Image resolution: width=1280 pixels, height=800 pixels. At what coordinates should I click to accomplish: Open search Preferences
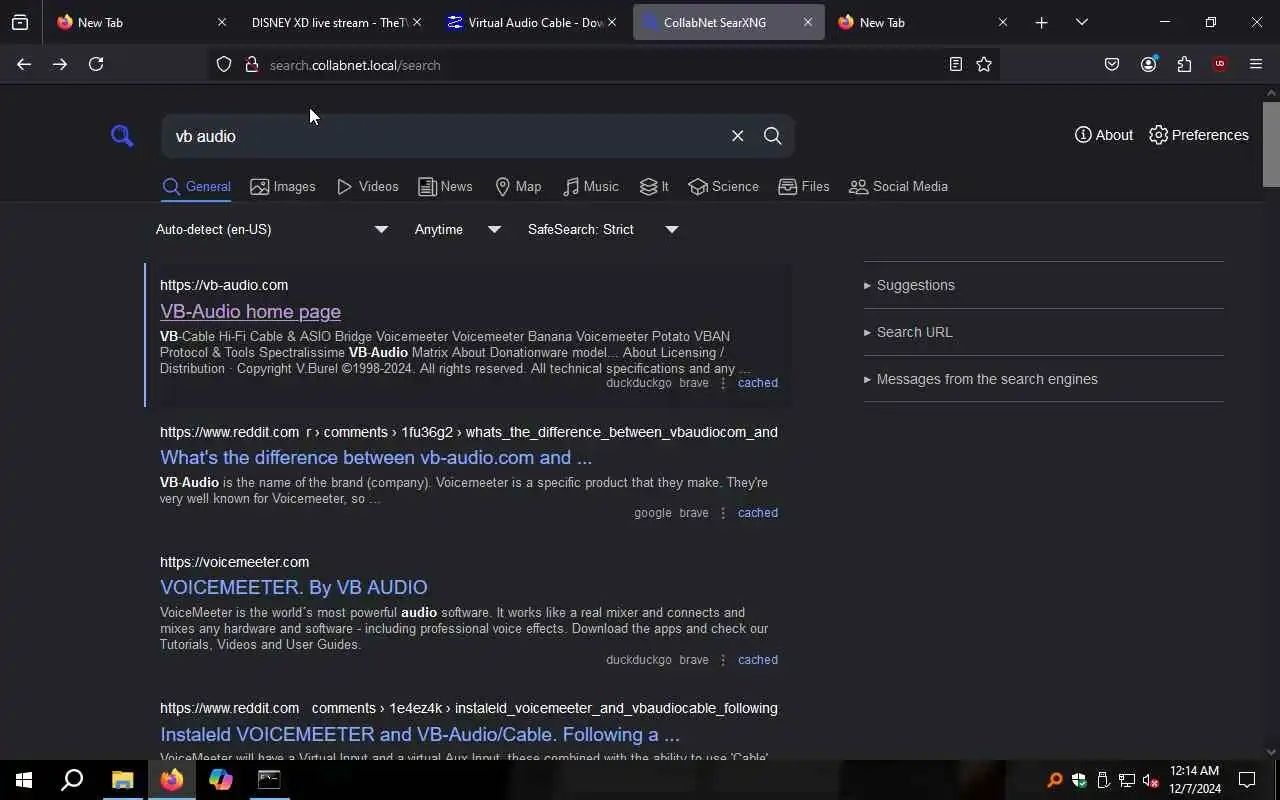point(1199,135)
